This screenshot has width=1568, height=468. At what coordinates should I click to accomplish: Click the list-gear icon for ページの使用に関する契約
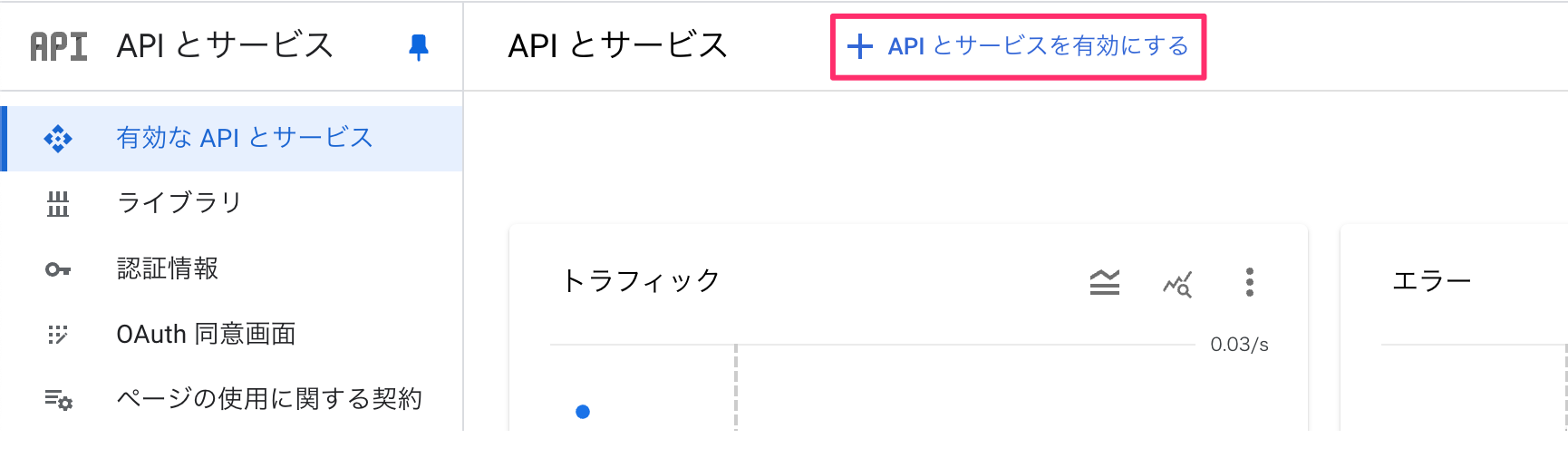(x=59, y=399)
